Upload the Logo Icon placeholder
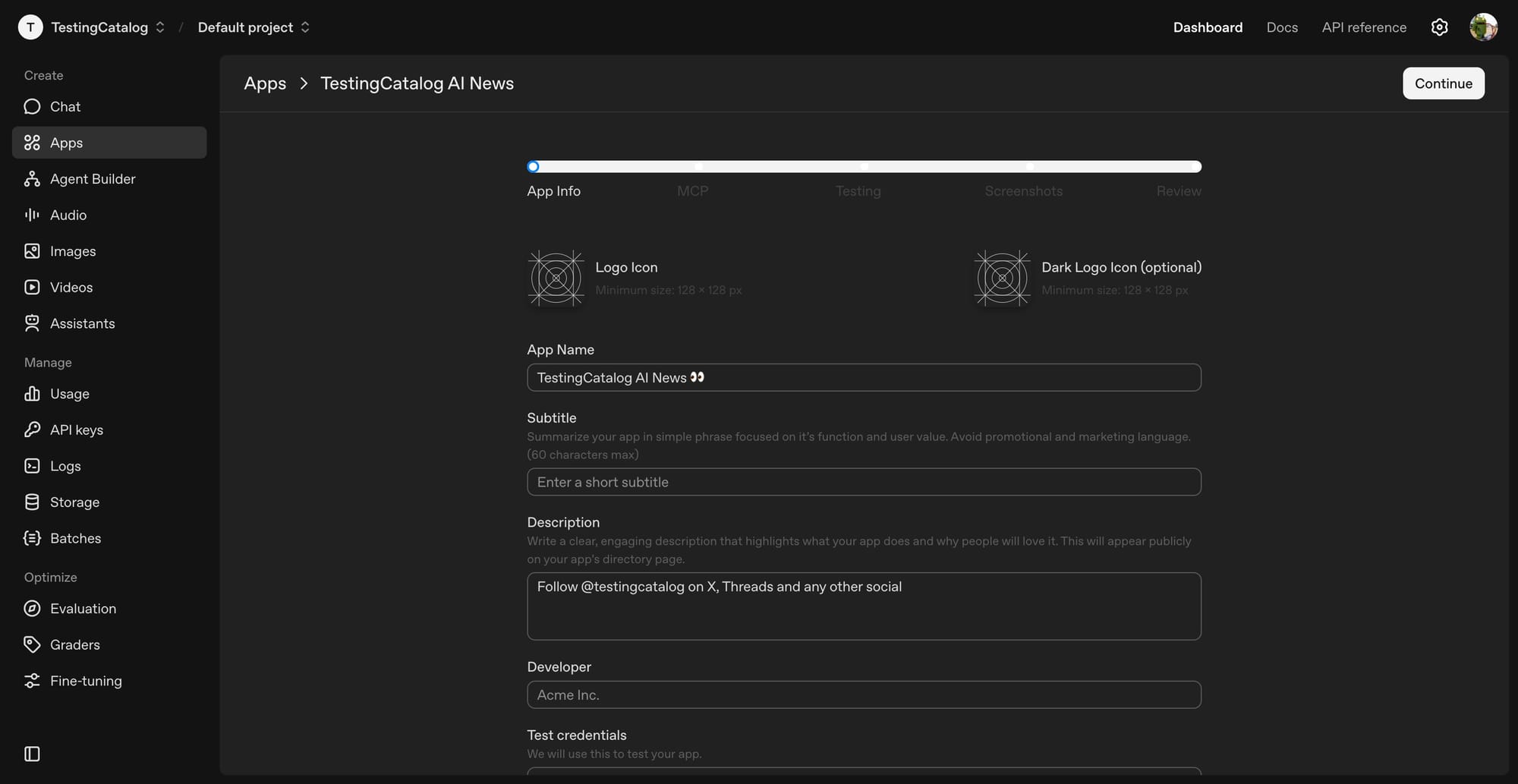The image size is (1518, 784). [x=556, y=278]
